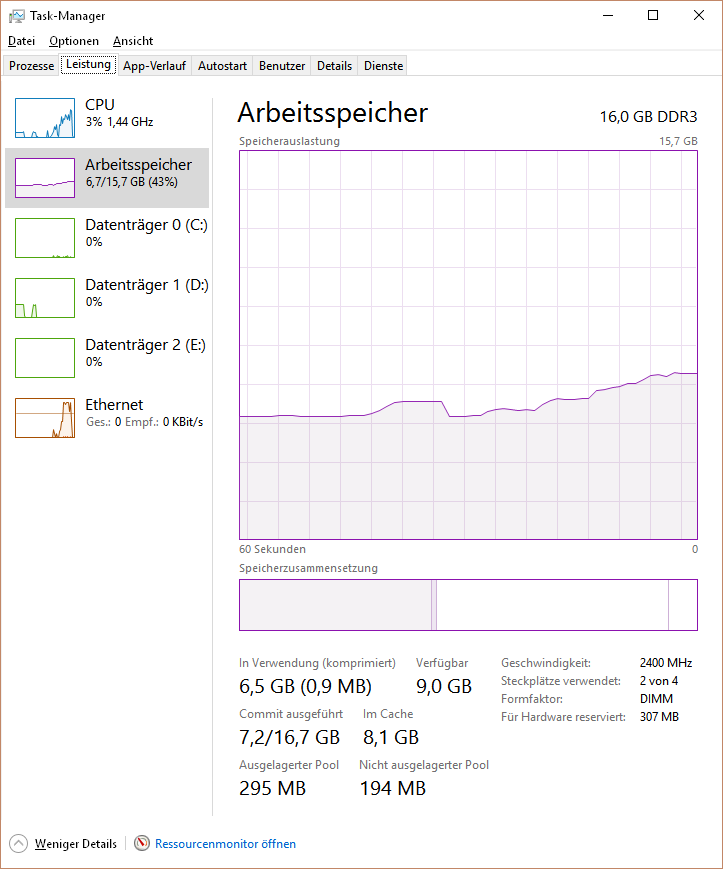
Task: Open Datenträger 1 (D:) performance view
Action: pyautogui.click(x=107, y=298)
